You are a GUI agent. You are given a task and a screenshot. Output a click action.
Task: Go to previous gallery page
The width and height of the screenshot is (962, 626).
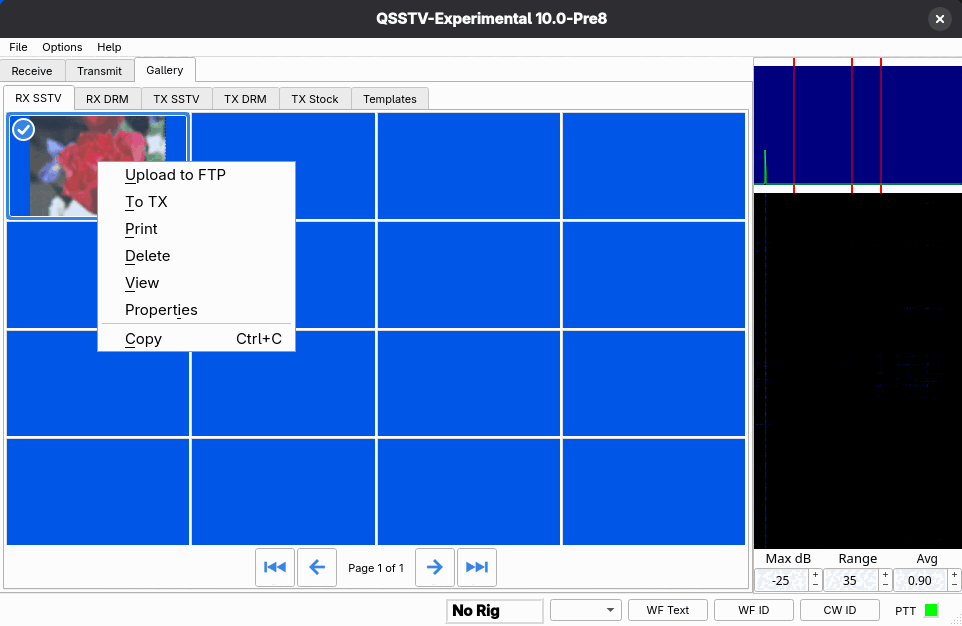coord(317,567)
